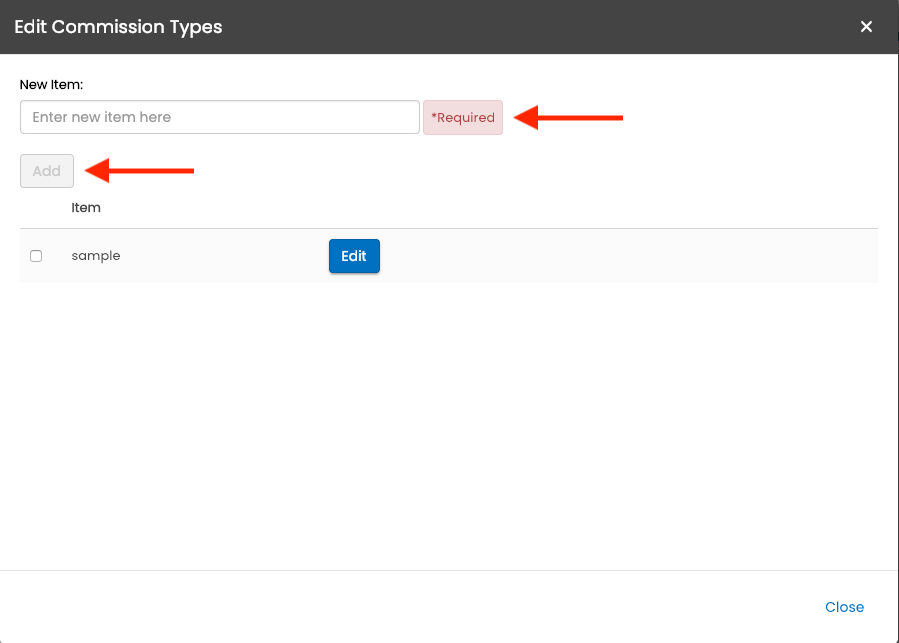Click the red arrow pointing at *Required

tap(575, 117)
